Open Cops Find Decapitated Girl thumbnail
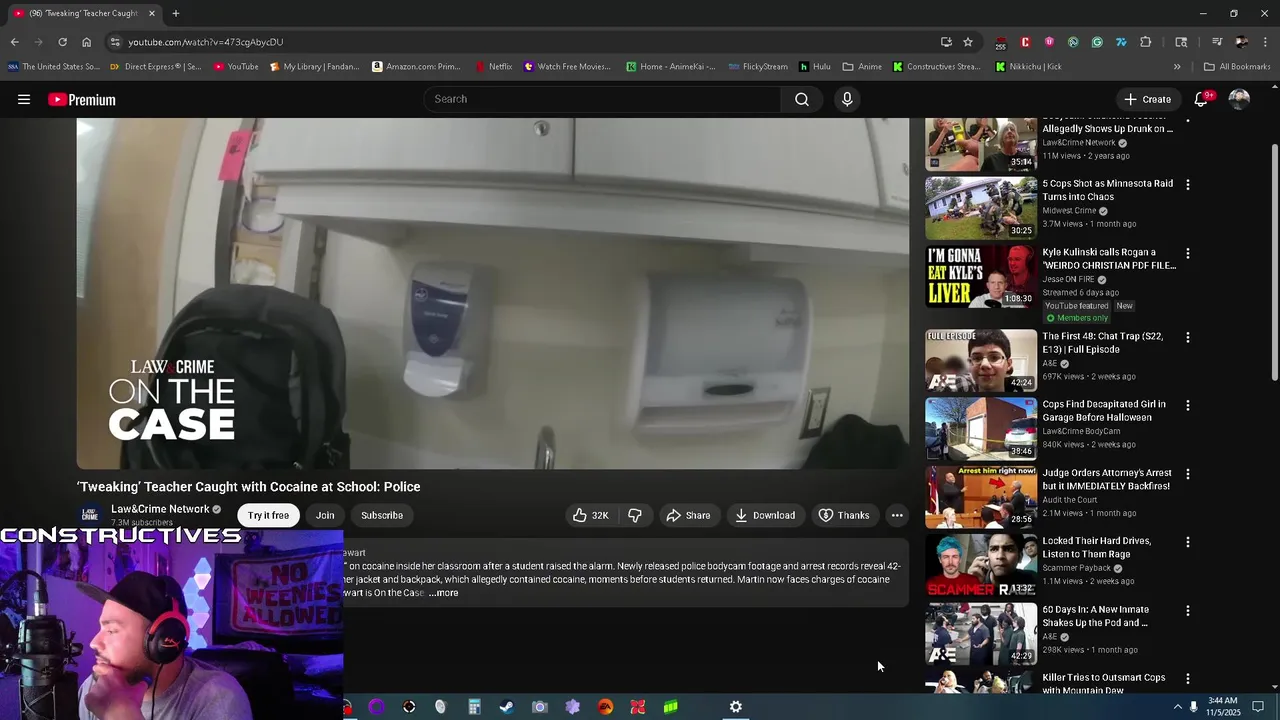This screenshot has height=720, width=1280. (981, 429)
